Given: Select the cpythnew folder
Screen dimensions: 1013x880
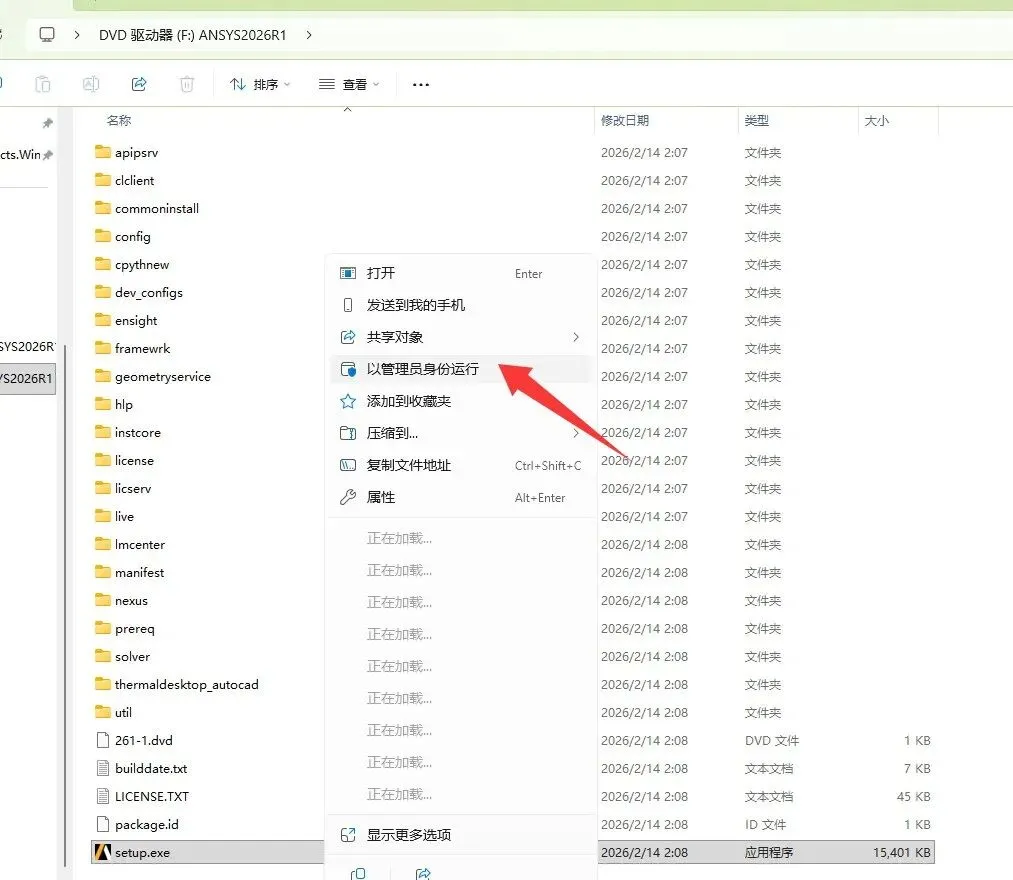Looking at the screenshot, I should [x=132, y=264].
